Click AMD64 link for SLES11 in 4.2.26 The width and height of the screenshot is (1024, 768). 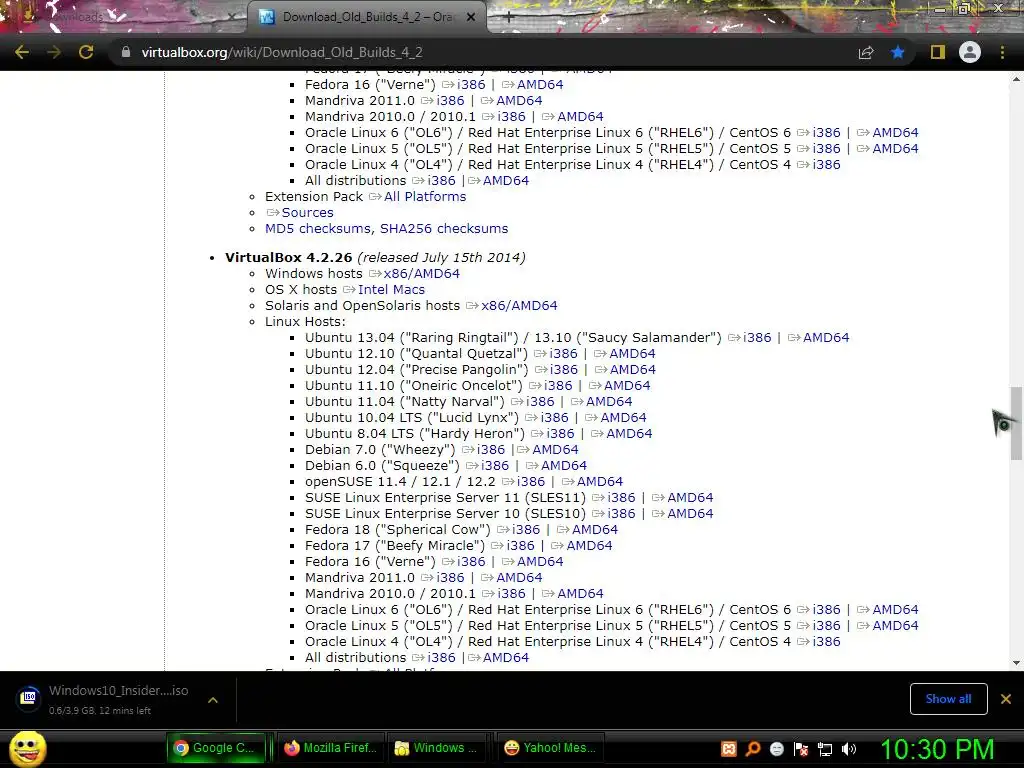(x=690, y=498)
